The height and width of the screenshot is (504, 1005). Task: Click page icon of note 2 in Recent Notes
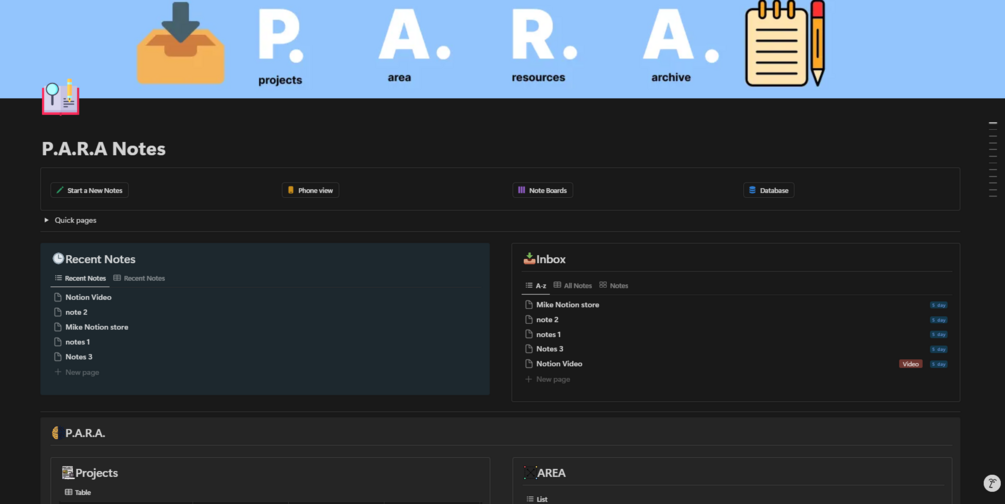(58, 312)
